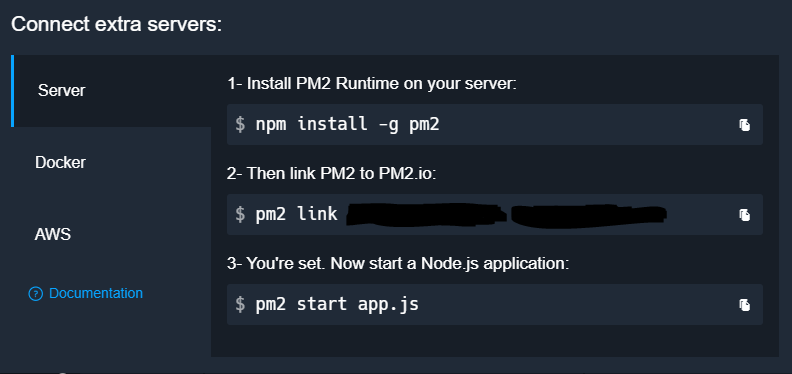Click the dollar prompt before npm install
792x374 pixels.
point(240,125)
